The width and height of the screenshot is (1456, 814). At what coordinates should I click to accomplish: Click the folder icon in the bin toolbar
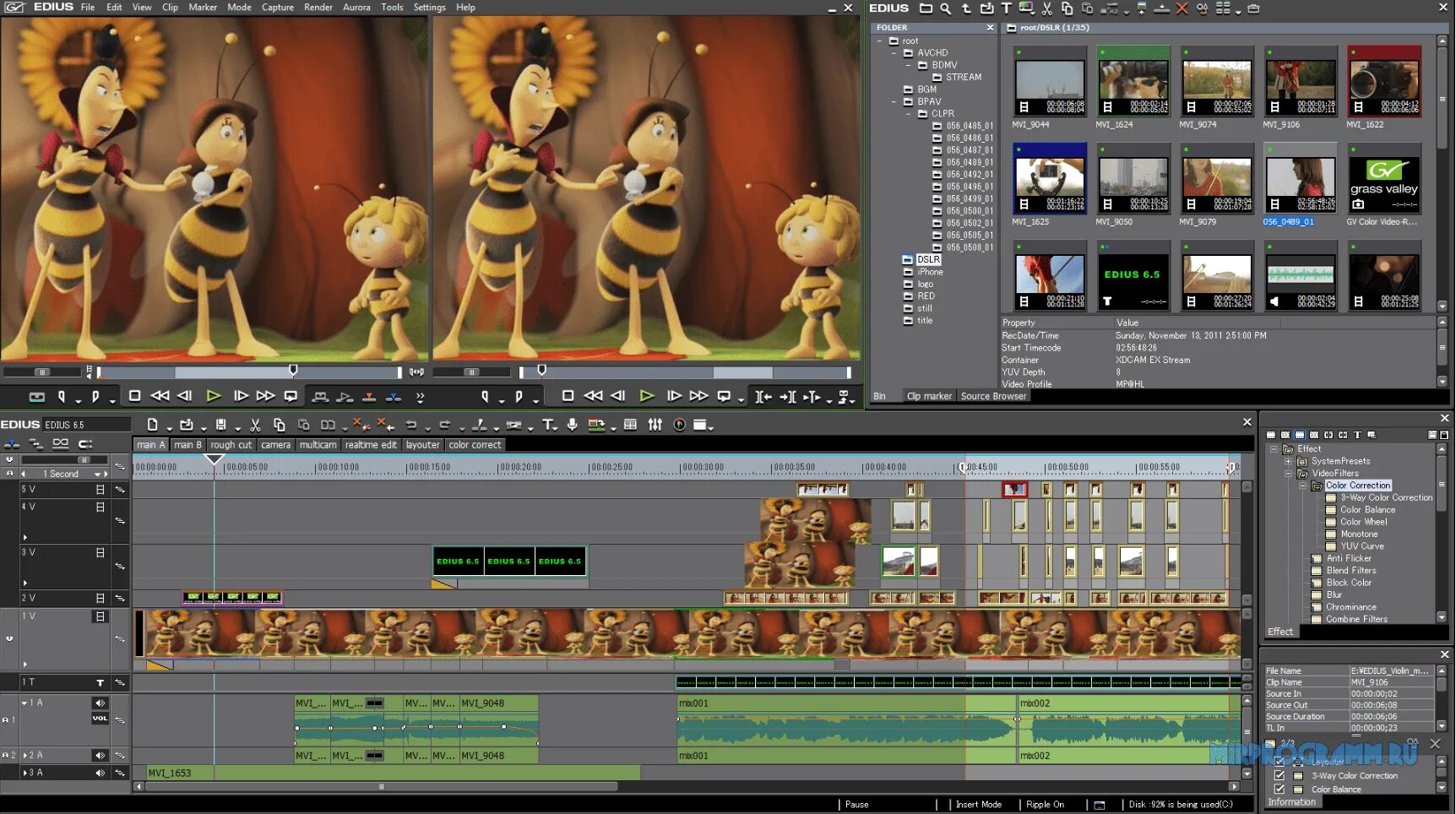[926, 8]
